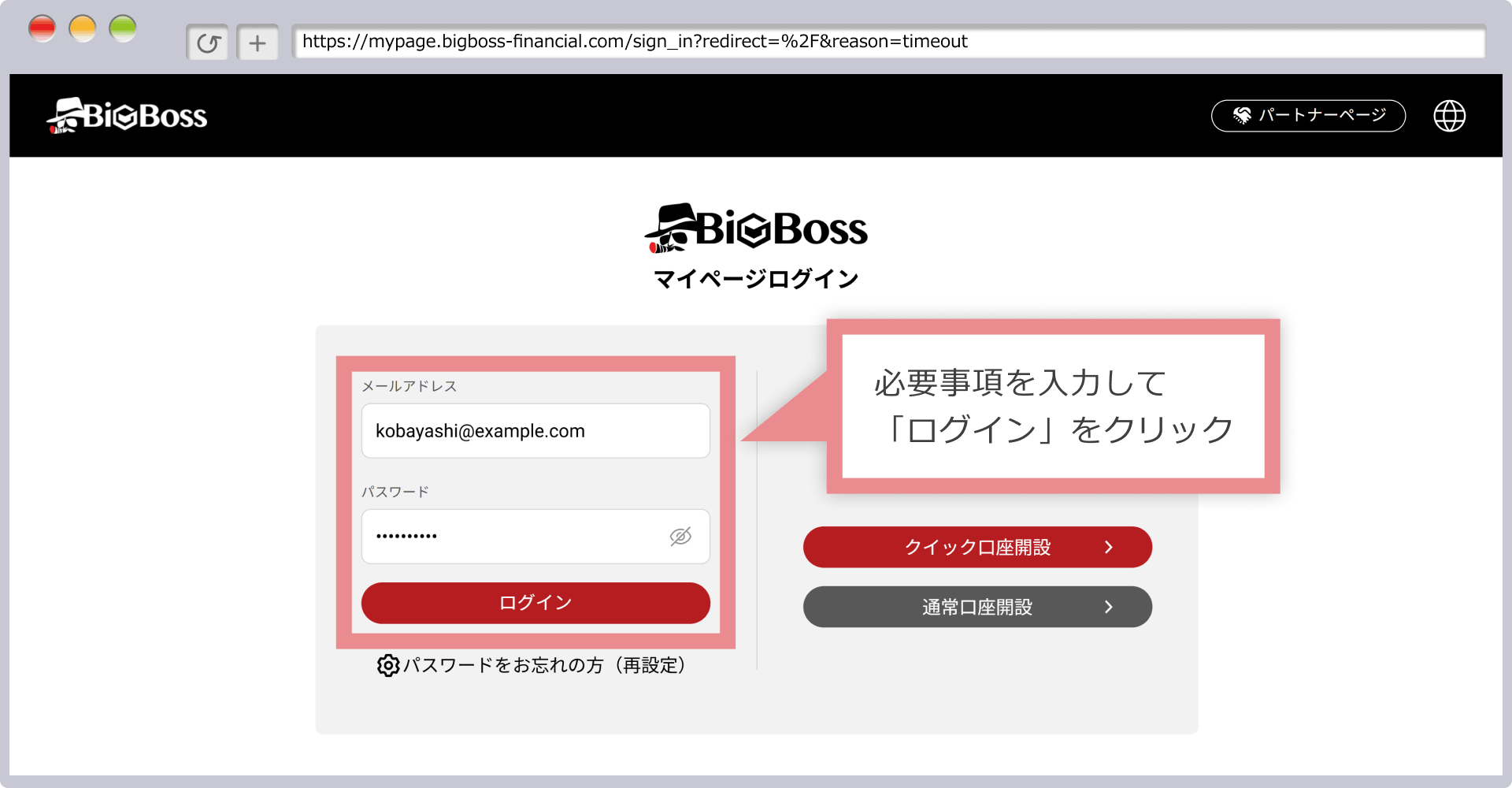Click the yellow minimize window button
This screenshot has height=788, width=1512.
tap(83, 28)
